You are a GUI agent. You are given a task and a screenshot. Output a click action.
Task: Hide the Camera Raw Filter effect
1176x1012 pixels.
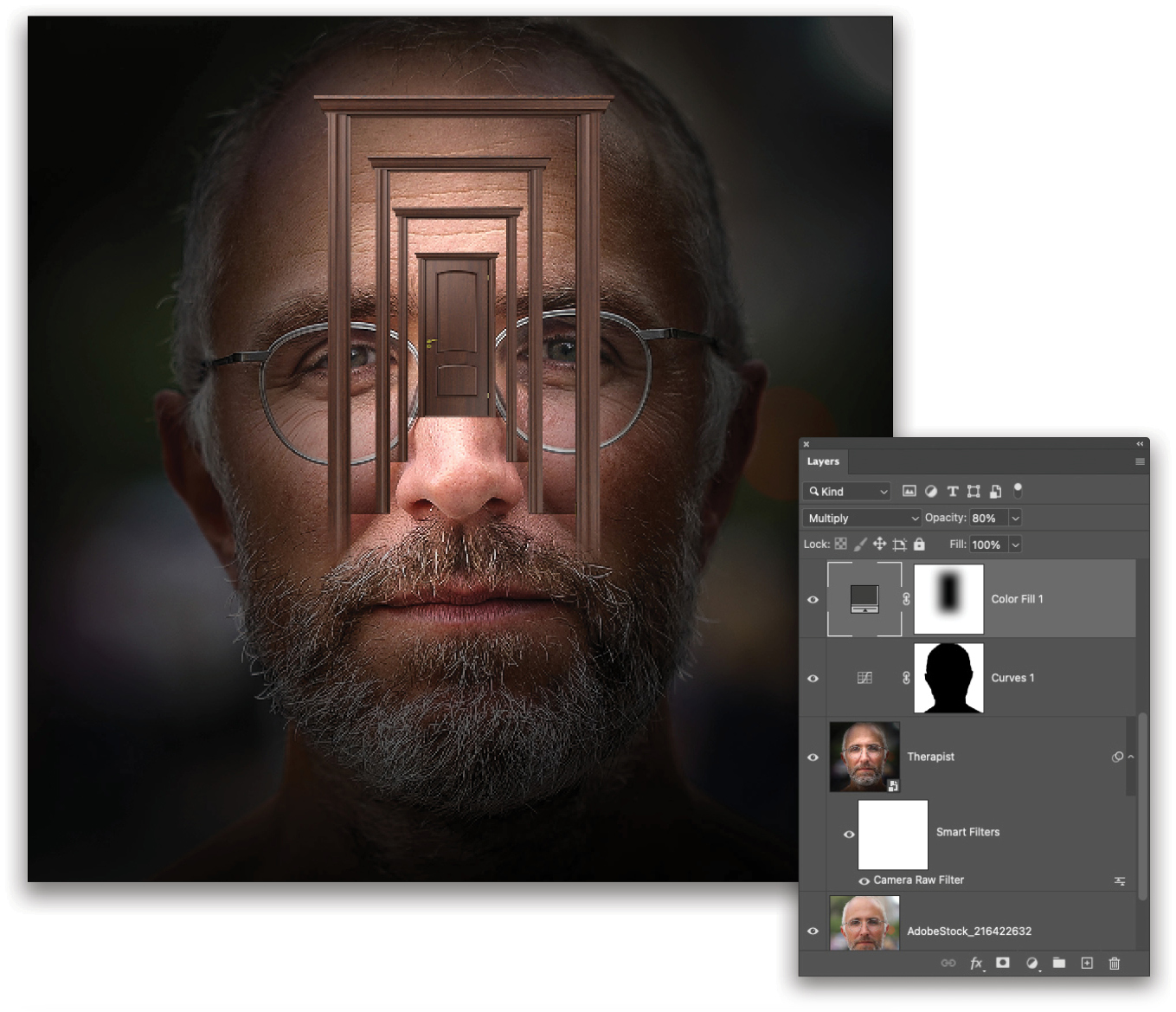pyautogui.click(x=864, y=880)
